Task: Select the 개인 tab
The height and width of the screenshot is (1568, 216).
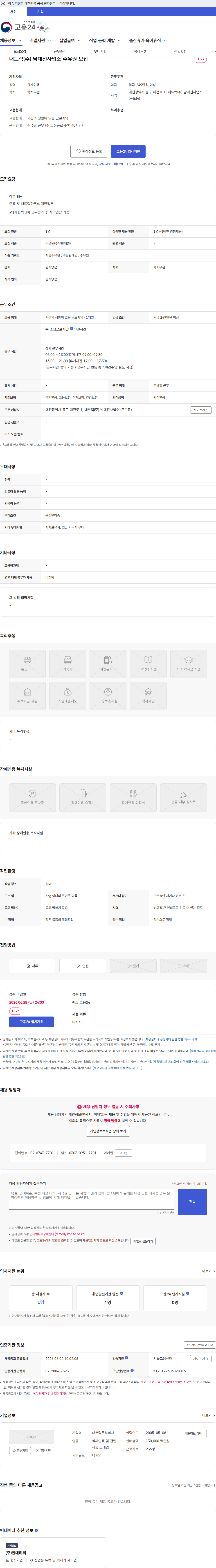Action: click(13, 11)
